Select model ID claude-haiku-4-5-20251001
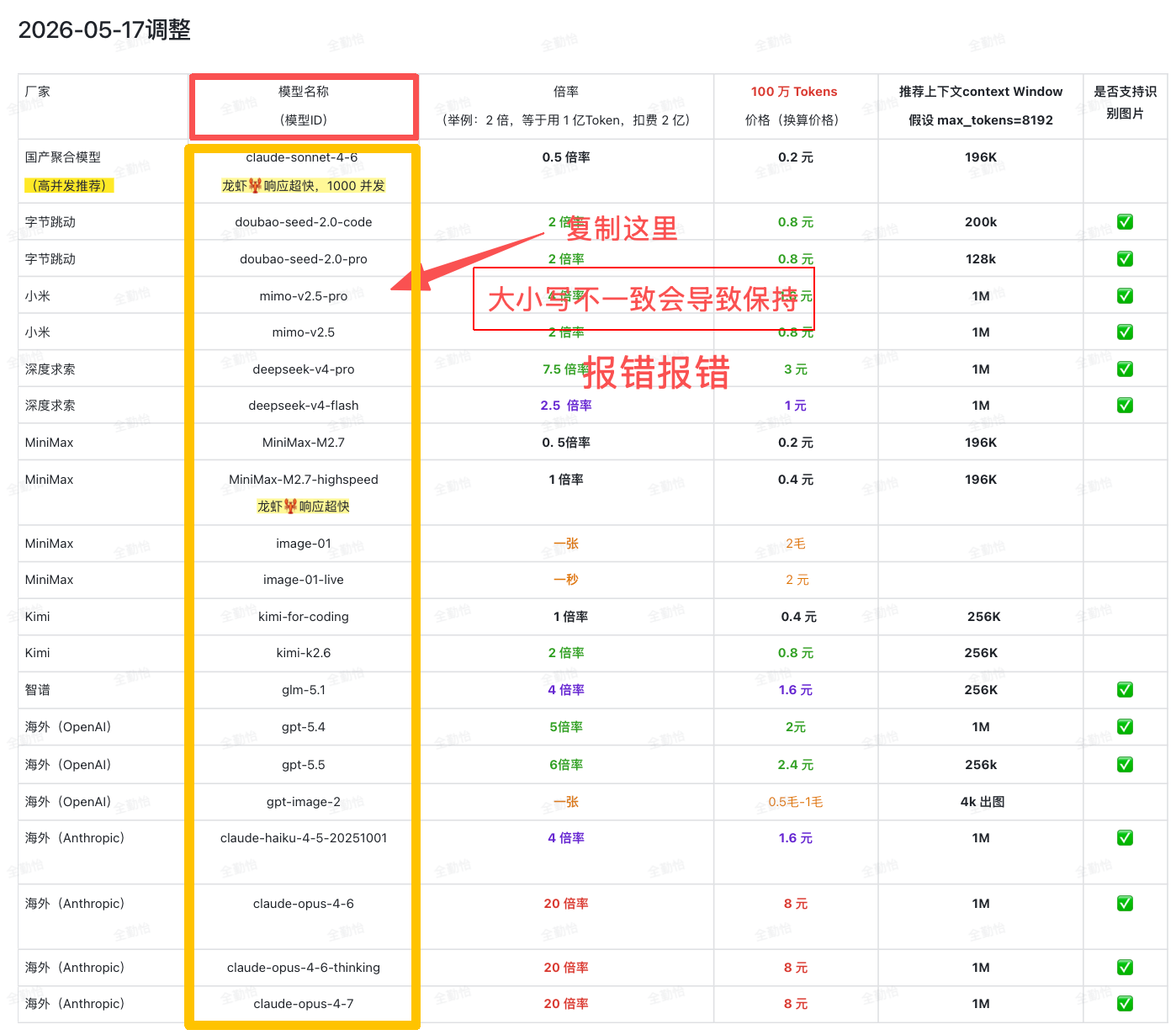1176x1035 pixels. pyautogui.click(x=304, y=838)
